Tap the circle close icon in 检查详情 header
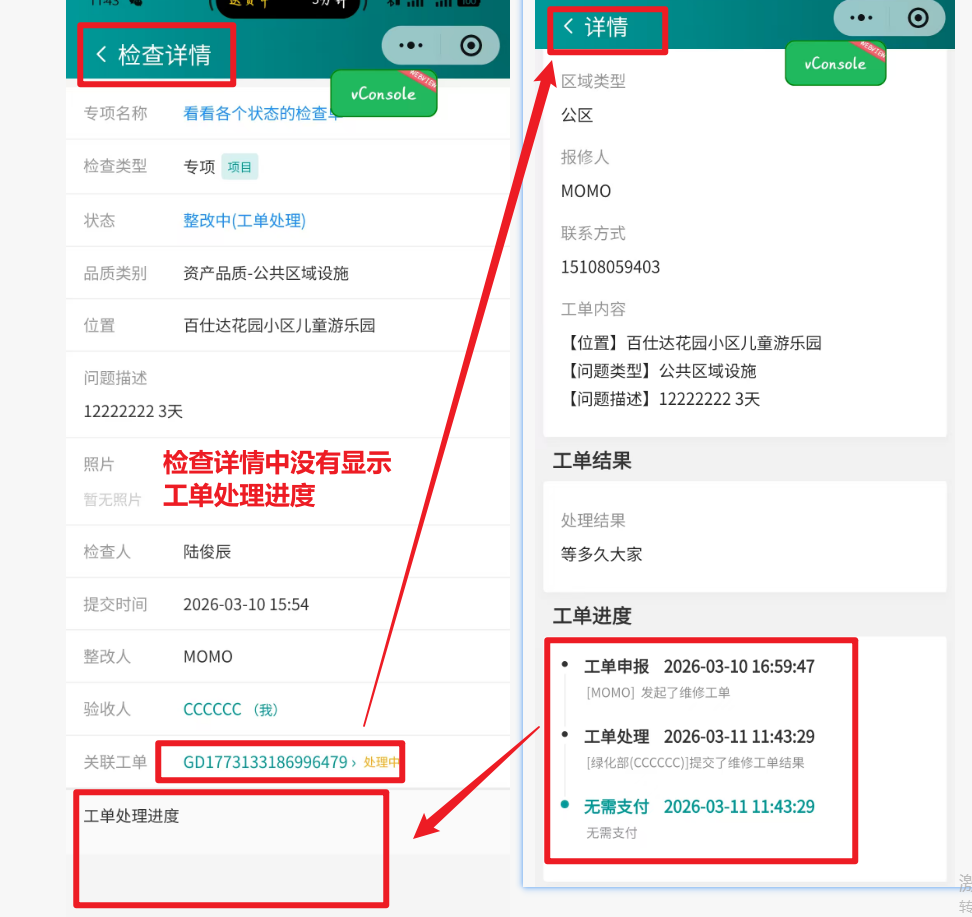This screenshot has width=972, height=917. [x=471, y=46]
